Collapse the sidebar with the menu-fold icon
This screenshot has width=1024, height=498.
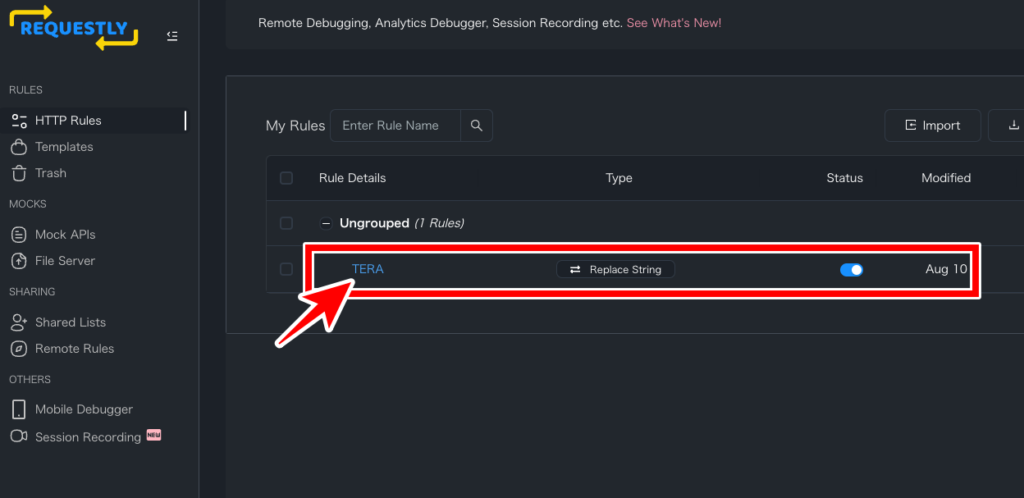tap(172, 36)
